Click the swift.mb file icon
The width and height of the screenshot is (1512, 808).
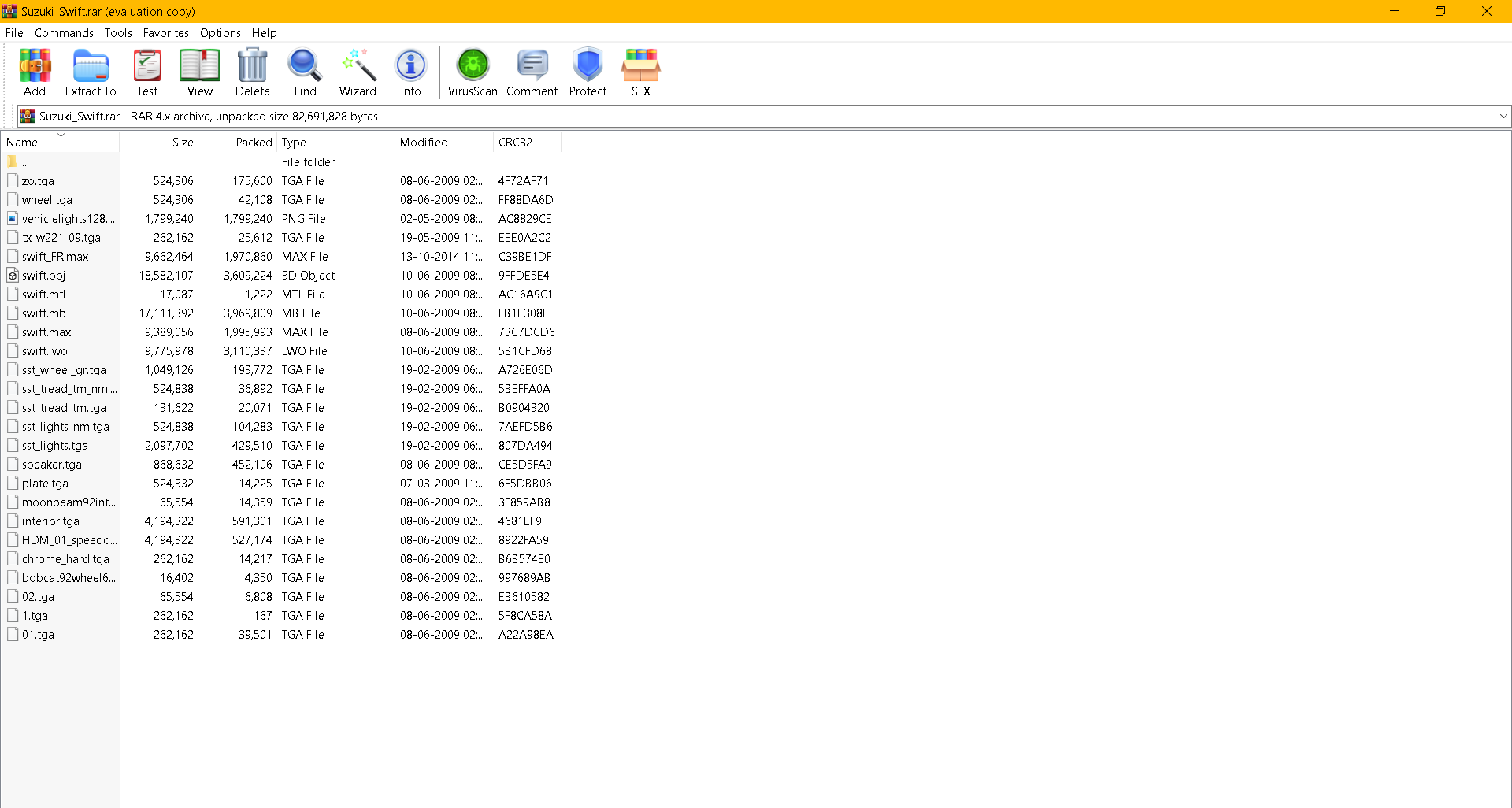pyautogui.click(x=13, y=313)
